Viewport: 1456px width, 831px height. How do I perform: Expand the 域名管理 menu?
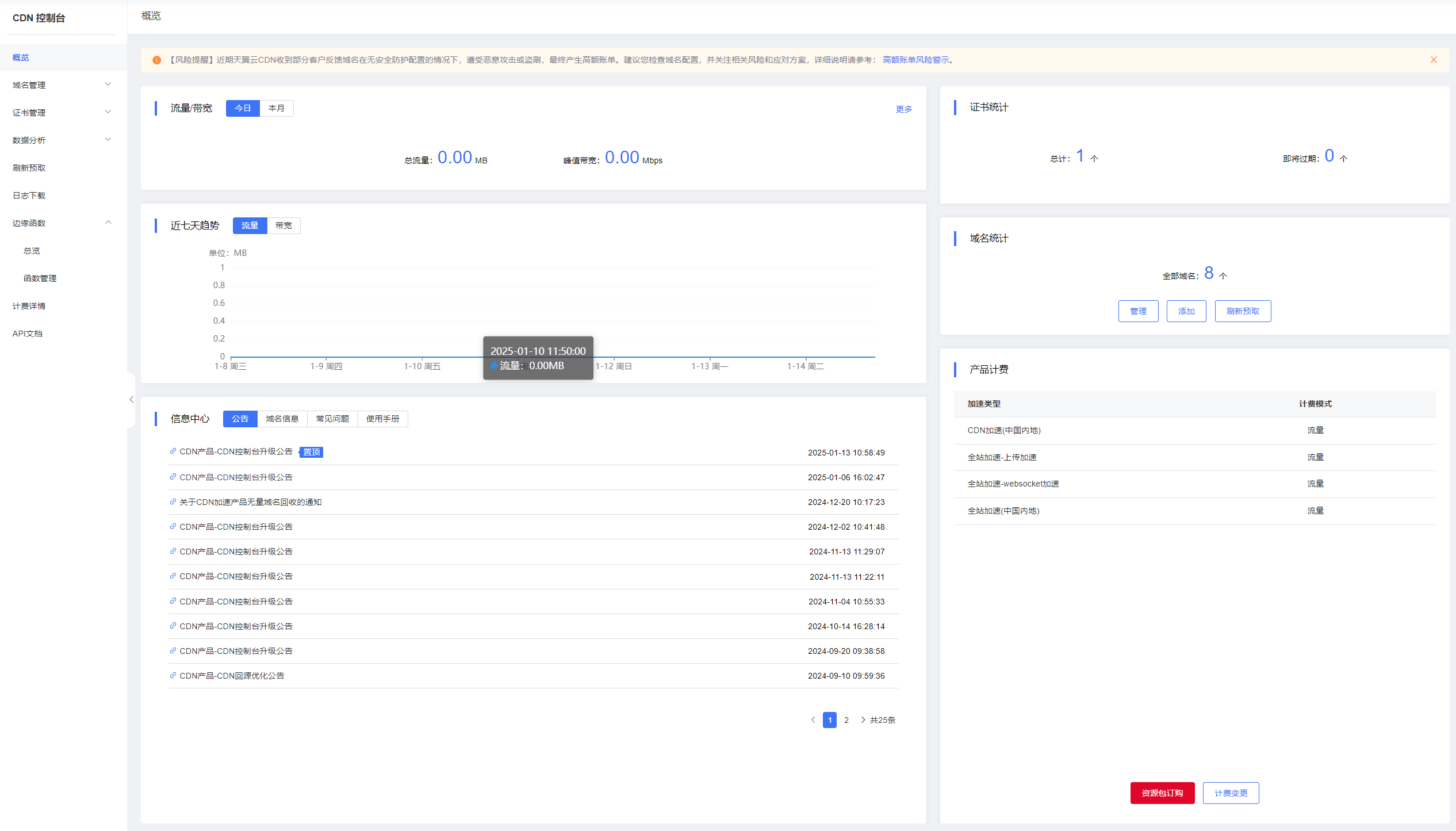point(63,85)
